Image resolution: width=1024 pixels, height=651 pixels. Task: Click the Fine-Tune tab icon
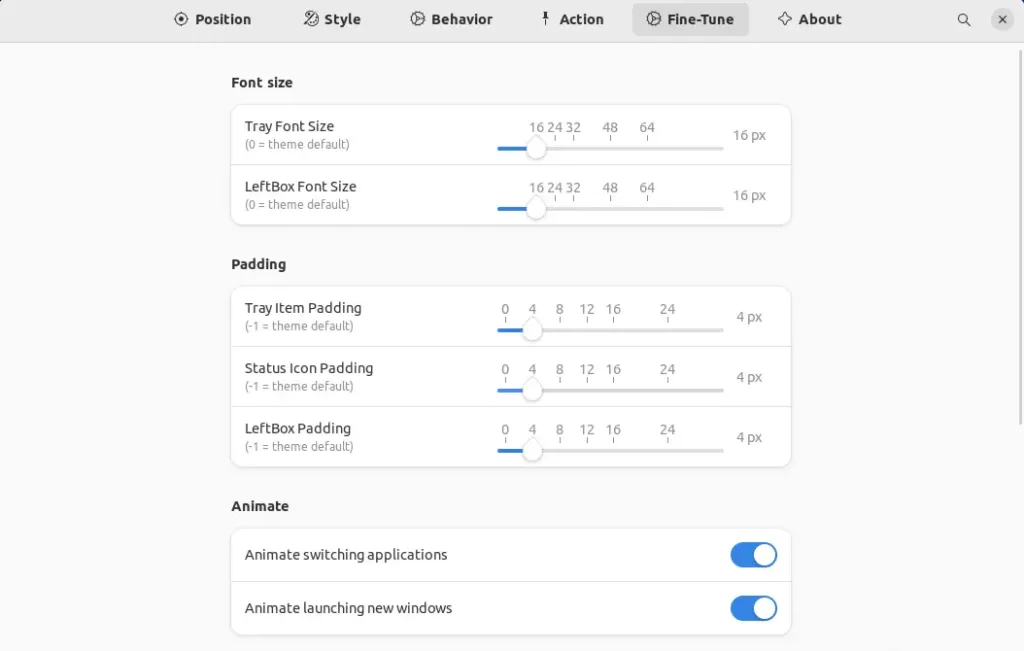pyautogui.click(x=653, y=19)
